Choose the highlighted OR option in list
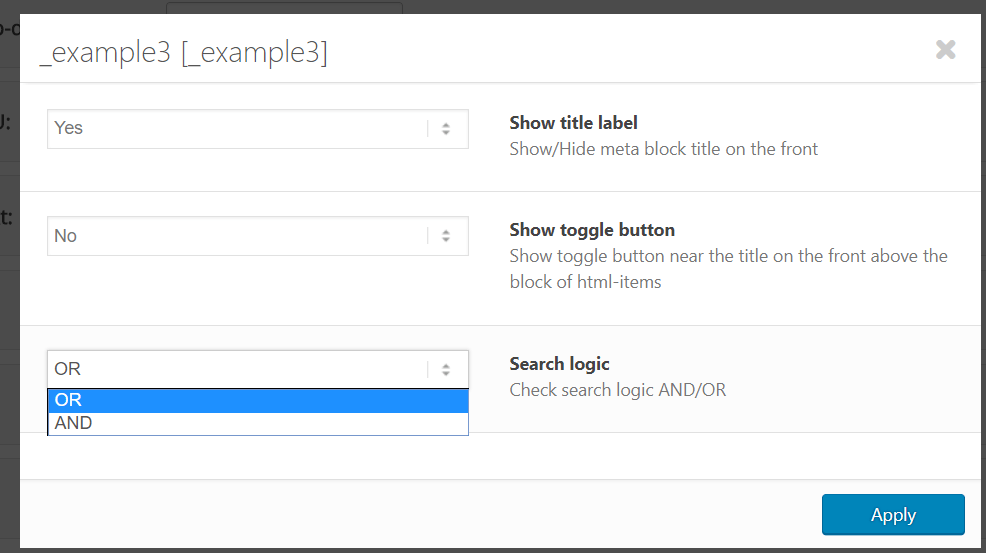 257,400
